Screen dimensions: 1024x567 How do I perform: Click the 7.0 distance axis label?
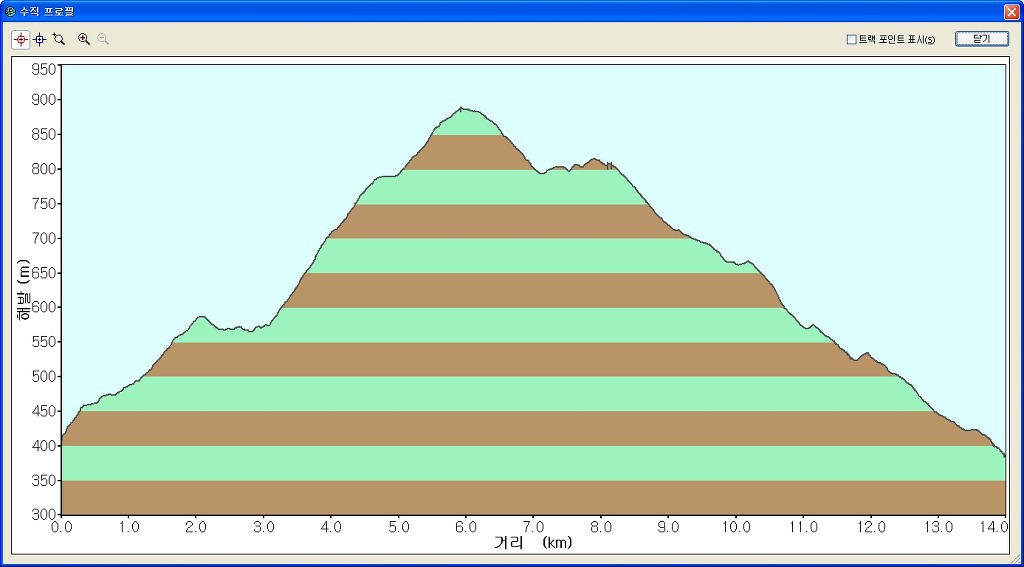coord(533,525)
